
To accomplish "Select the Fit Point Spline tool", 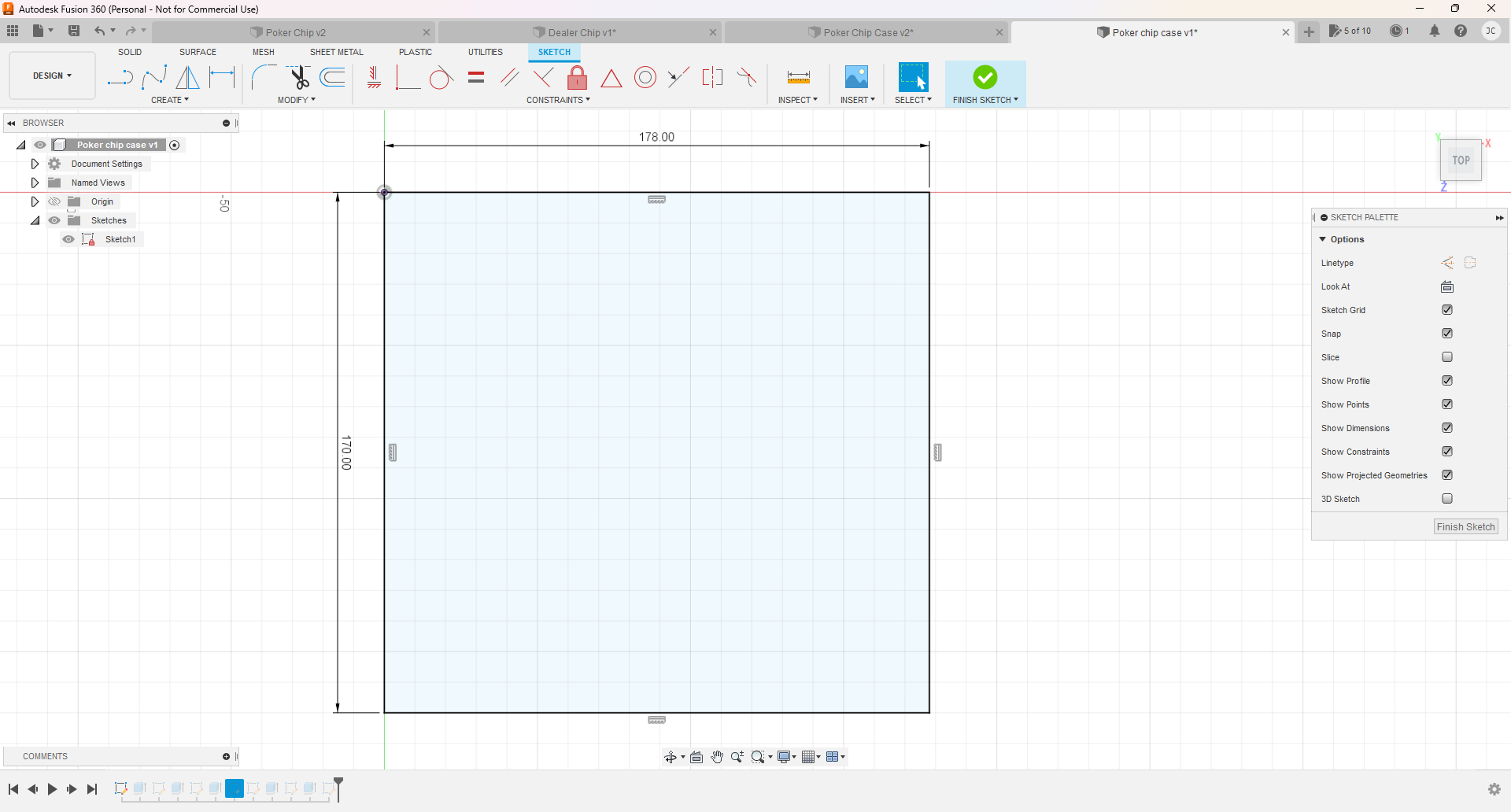I will pos(154,77).
